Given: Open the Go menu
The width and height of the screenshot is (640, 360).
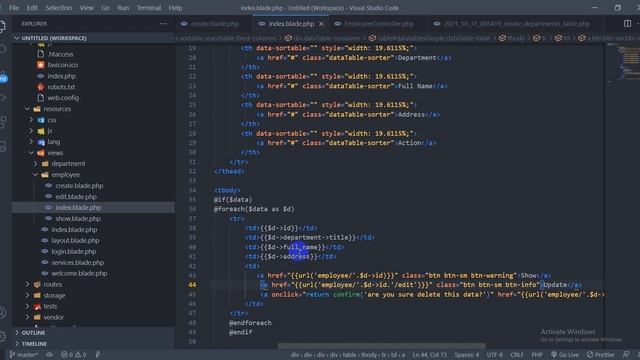Looking at the screenshot, I should click(x=105, y=8).
